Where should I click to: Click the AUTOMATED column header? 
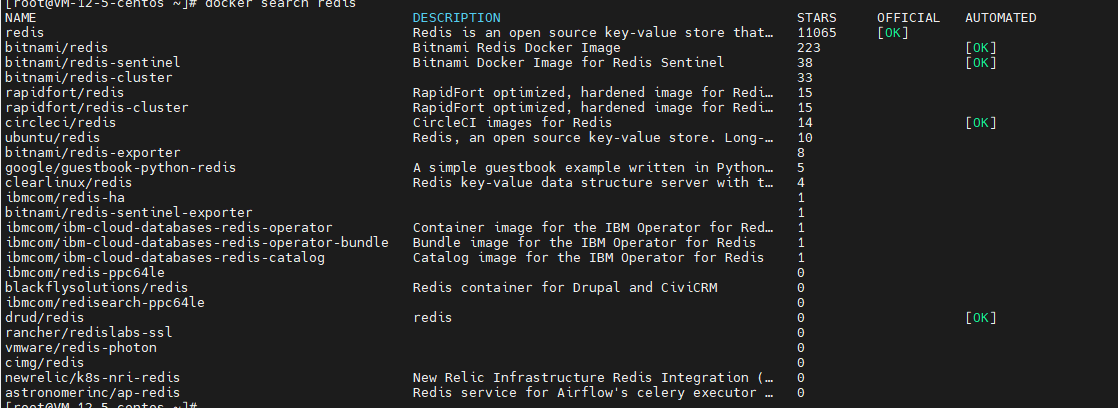coord(1000,18)
